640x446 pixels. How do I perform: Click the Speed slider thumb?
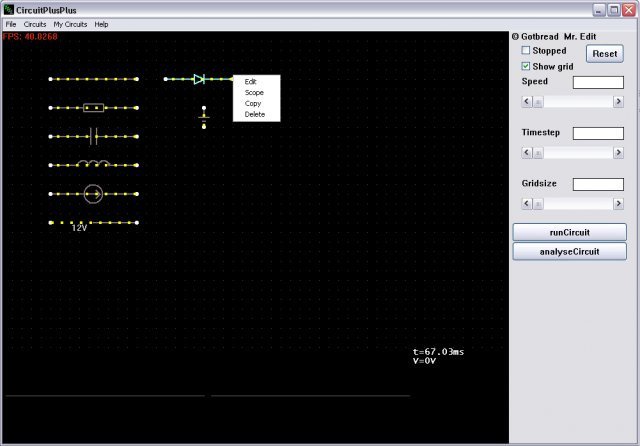(538, 102)
